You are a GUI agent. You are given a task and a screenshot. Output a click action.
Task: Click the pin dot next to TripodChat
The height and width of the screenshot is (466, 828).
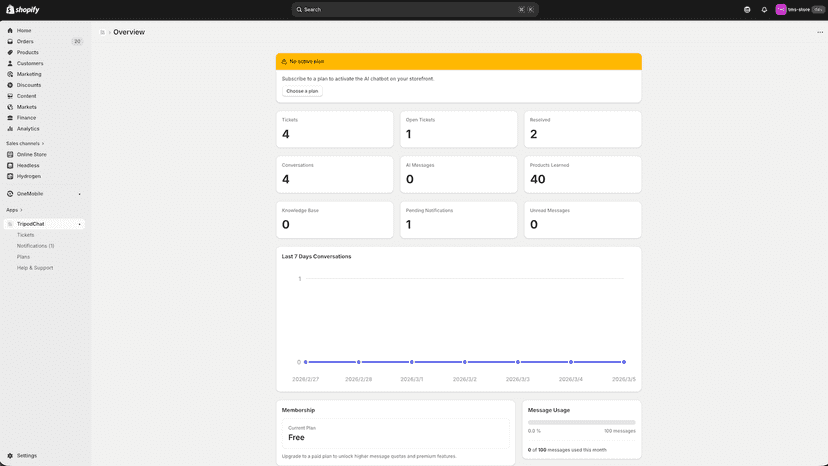(80, 224)
